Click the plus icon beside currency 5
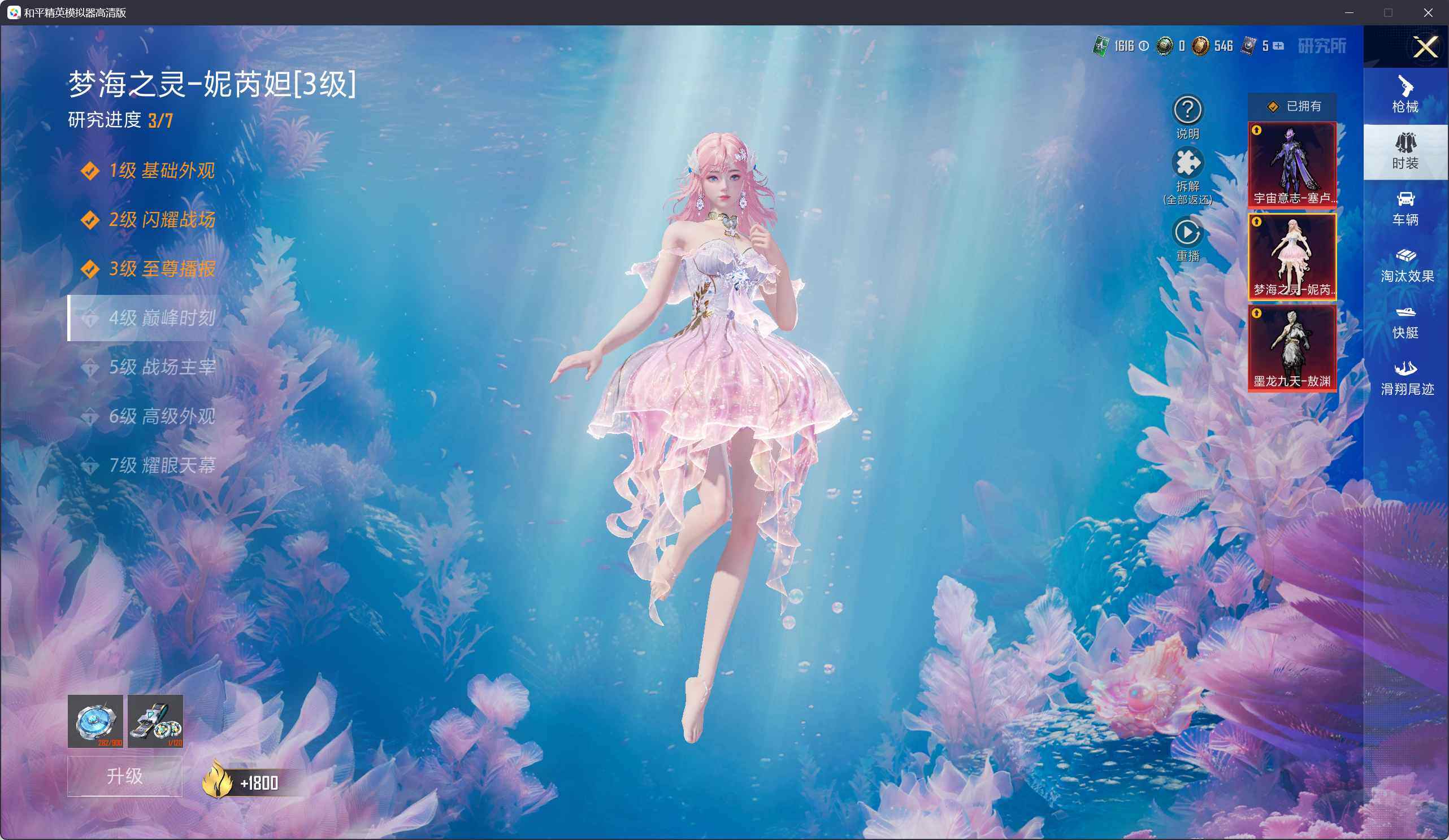The image size is (1449, 840). click(1278, 46)
